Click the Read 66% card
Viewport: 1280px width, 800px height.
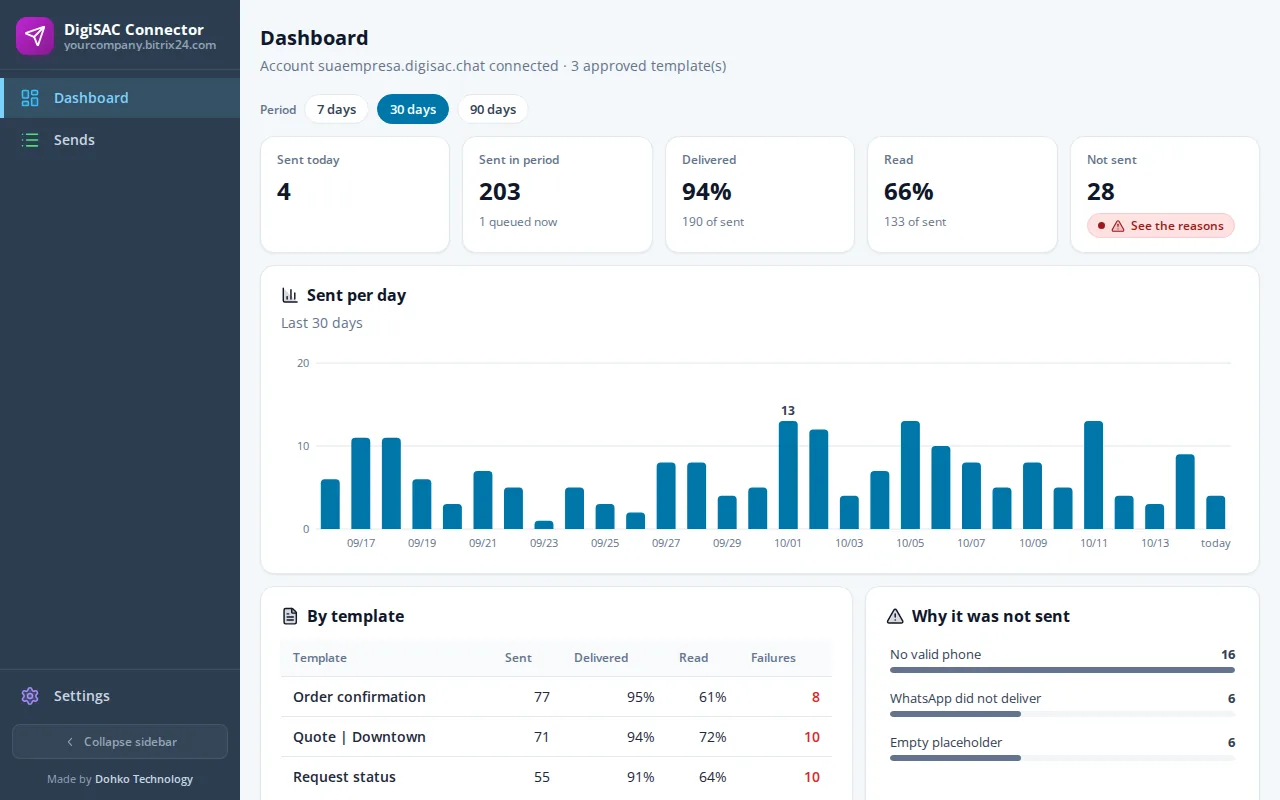tap(962, 195)
